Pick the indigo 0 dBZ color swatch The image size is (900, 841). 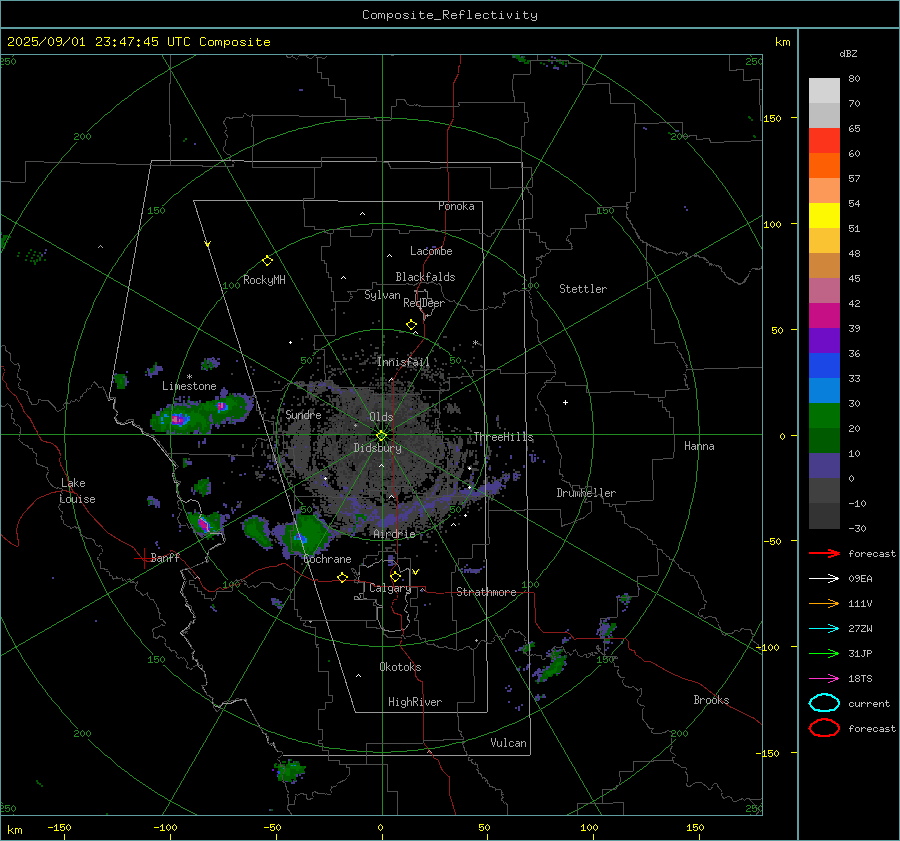(824, 466)
